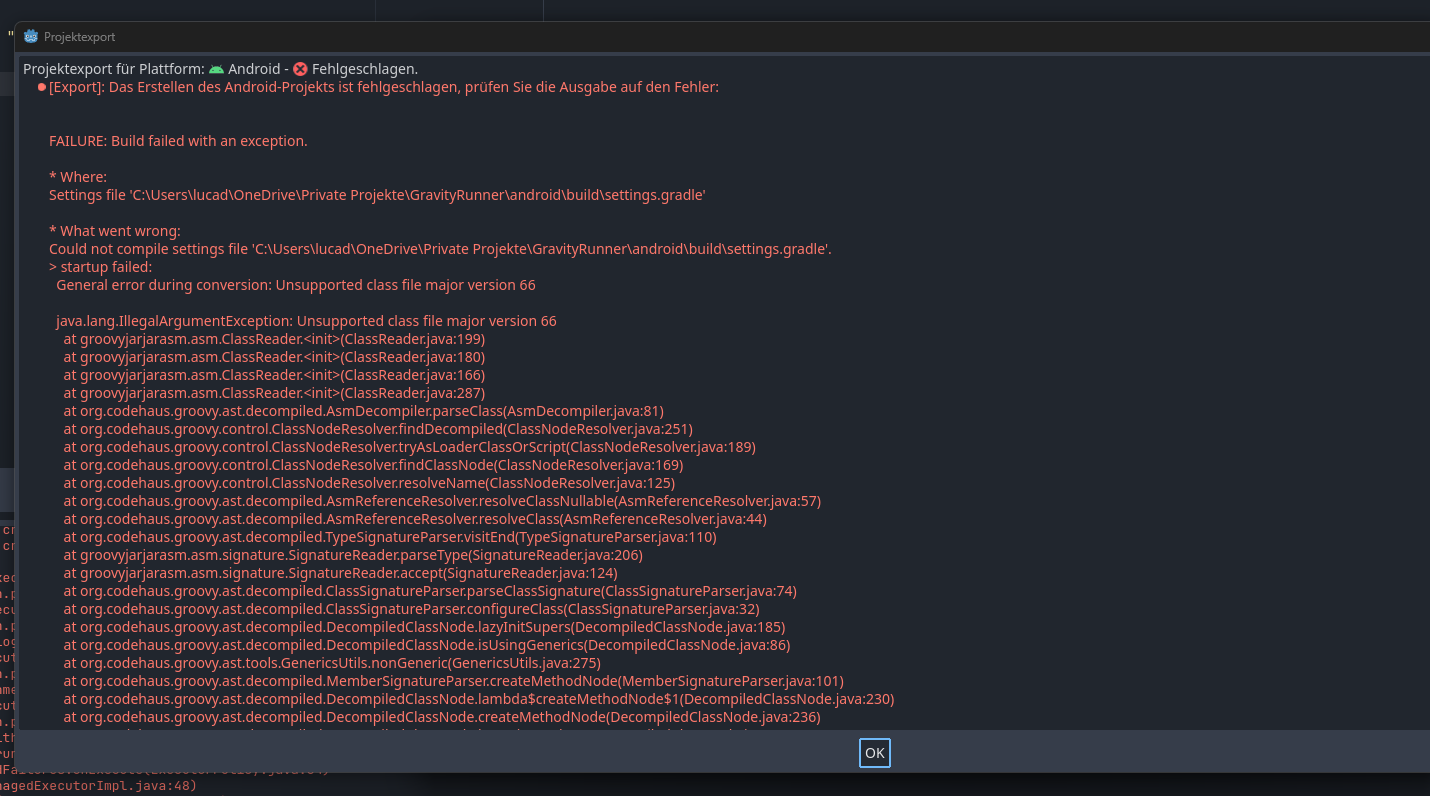1430x796 pixels.
Task: Click the red error X icon
Action: point(300,69)
